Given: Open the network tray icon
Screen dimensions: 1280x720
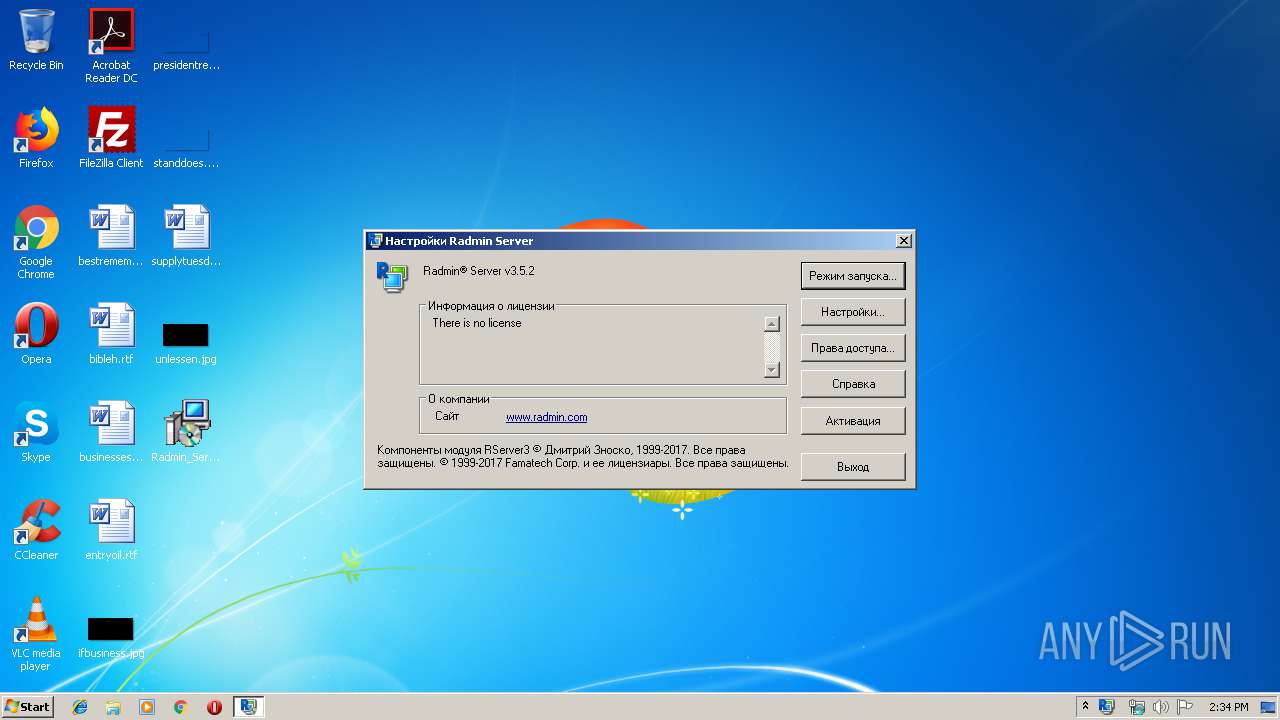Looking at the screenshot, I should click(1137, 707).
